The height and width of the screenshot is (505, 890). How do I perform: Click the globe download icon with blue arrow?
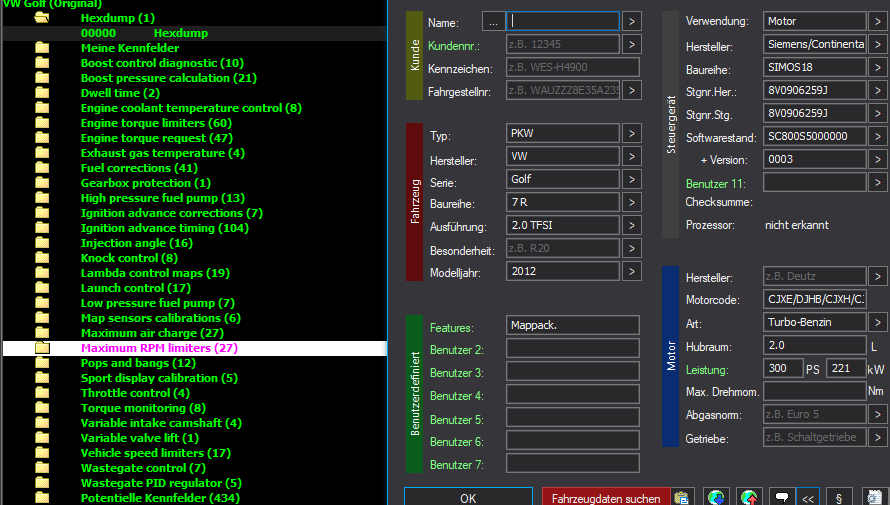716,498
